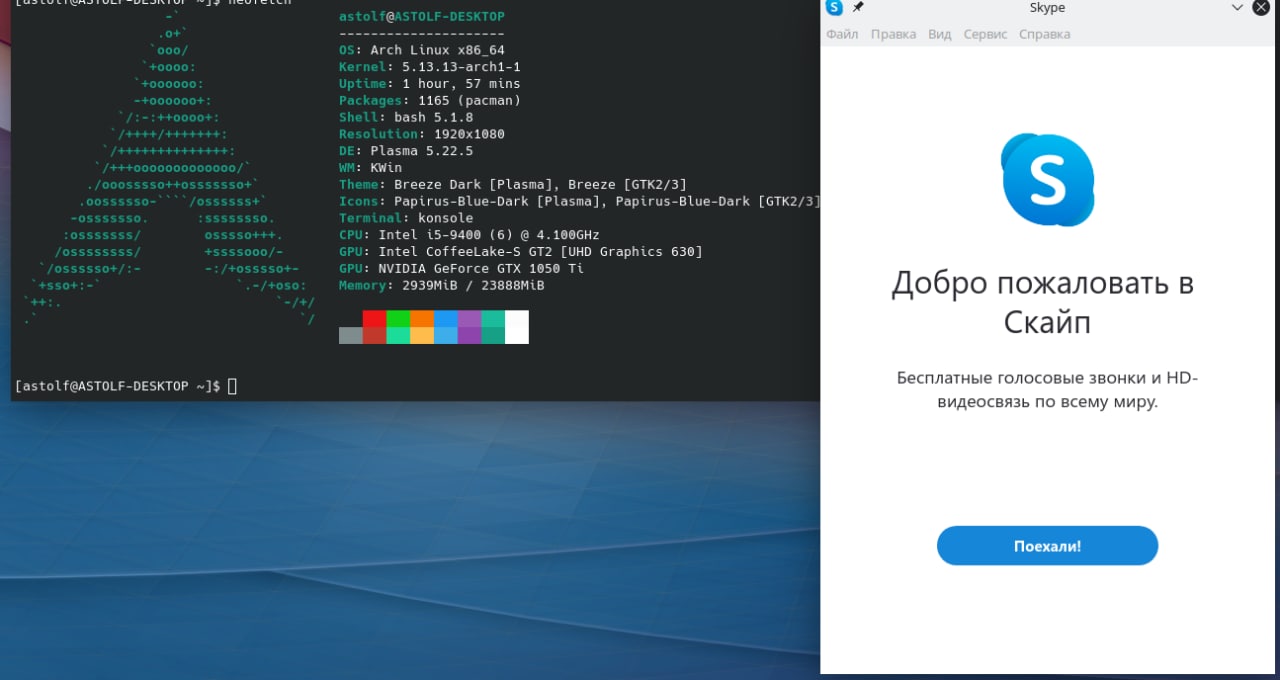Screen dimensions: 1280x680
Task: Click the DE: Plasma 5.22.5 line
Action: tap(406, 151)
